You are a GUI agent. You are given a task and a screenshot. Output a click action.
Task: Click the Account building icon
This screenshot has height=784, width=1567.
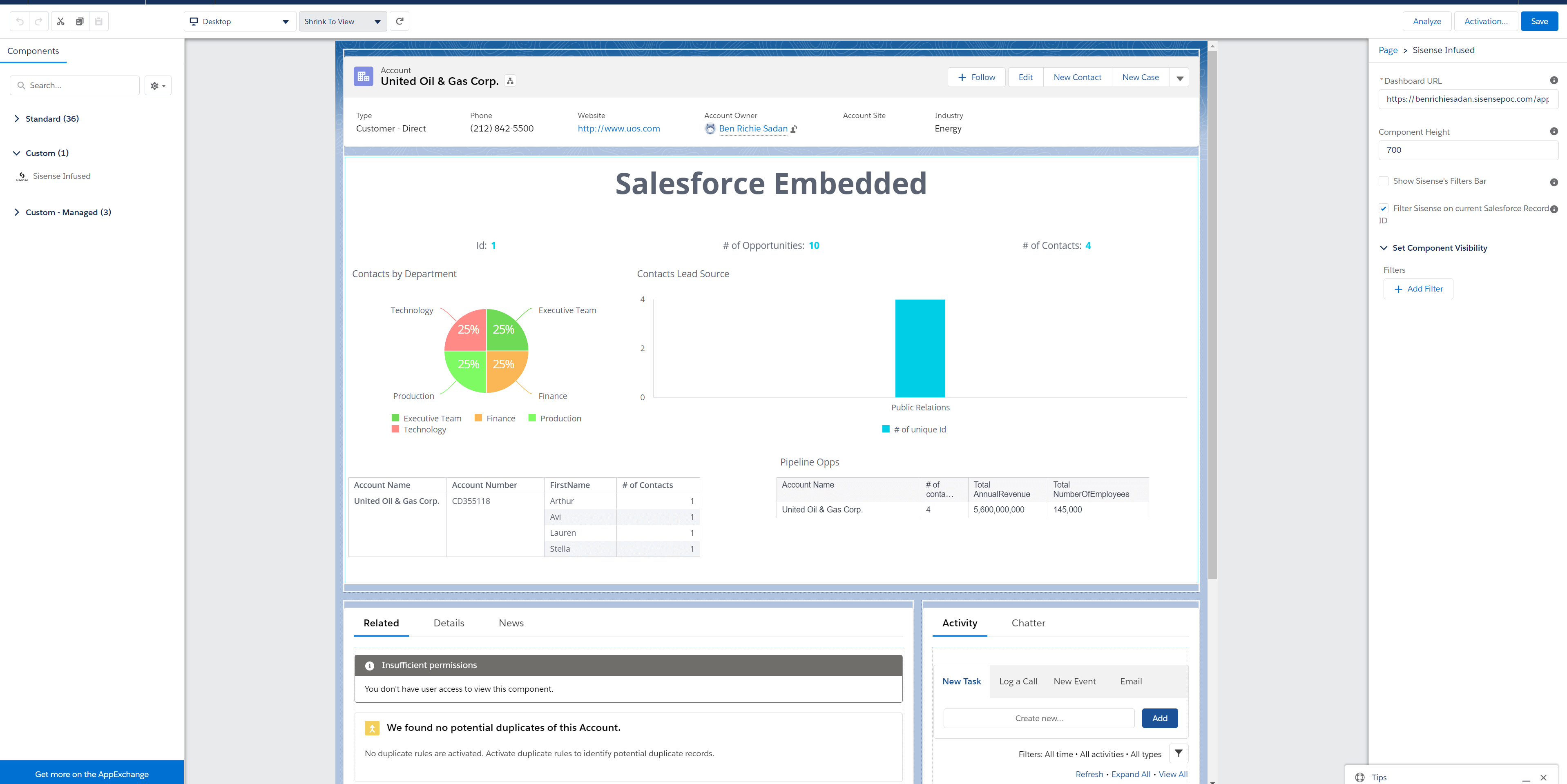click(x=363, y=76)
